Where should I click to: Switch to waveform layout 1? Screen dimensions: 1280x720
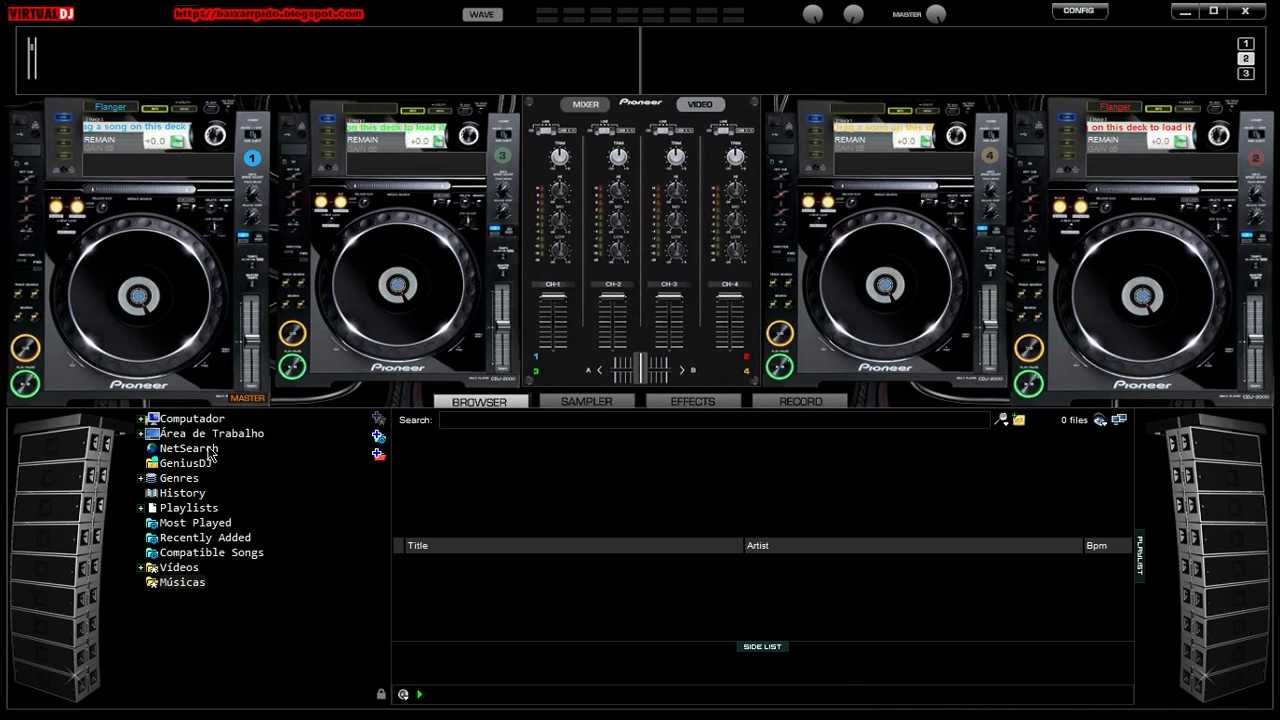1245,44
